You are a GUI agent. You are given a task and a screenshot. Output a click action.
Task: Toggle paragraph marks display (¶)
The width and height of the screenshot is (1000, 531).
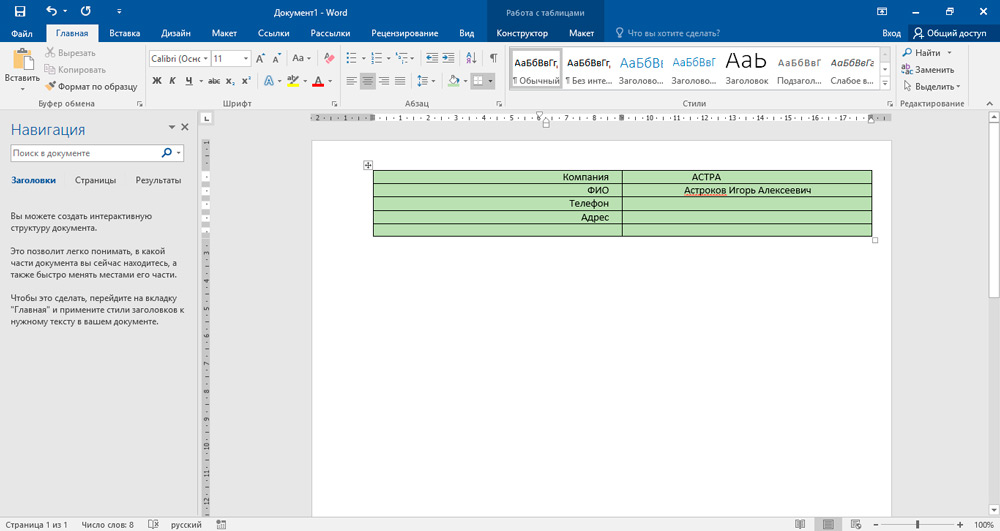coord(493,58)
